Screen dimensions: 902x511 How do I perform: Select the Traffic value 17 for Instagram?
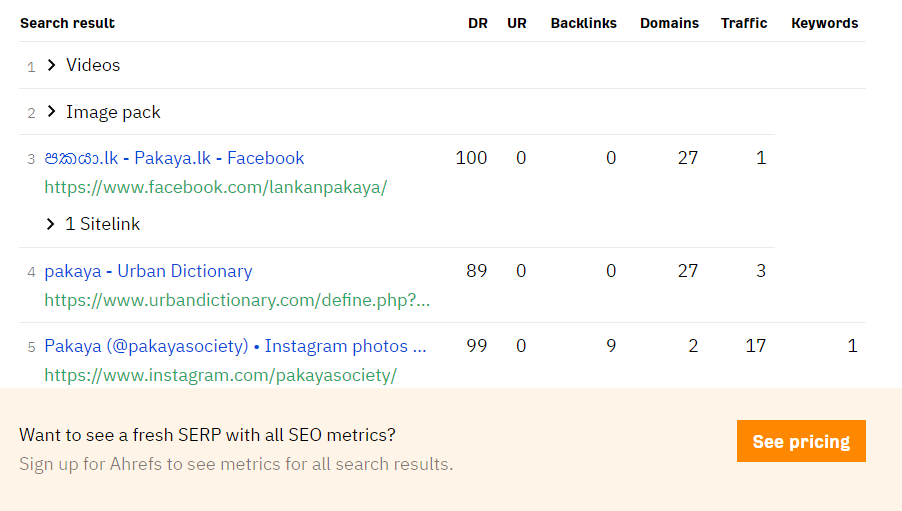coord(755,345)
